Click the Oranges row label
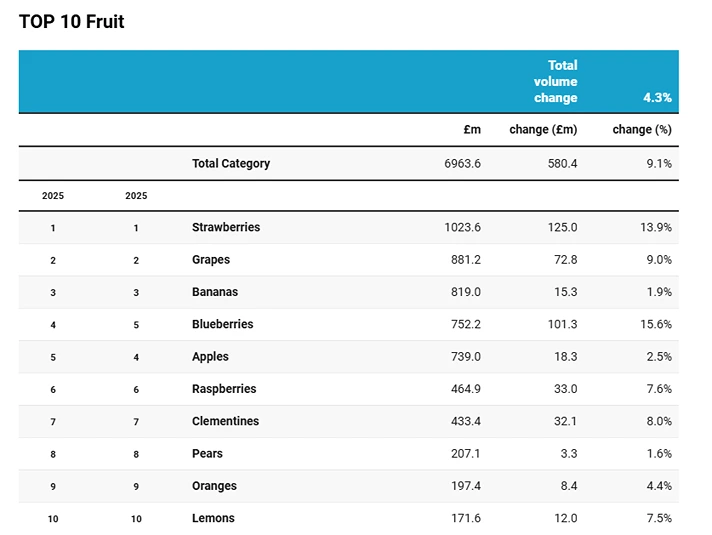Screen dimensions: 712x535 click(x=214, y=486)
